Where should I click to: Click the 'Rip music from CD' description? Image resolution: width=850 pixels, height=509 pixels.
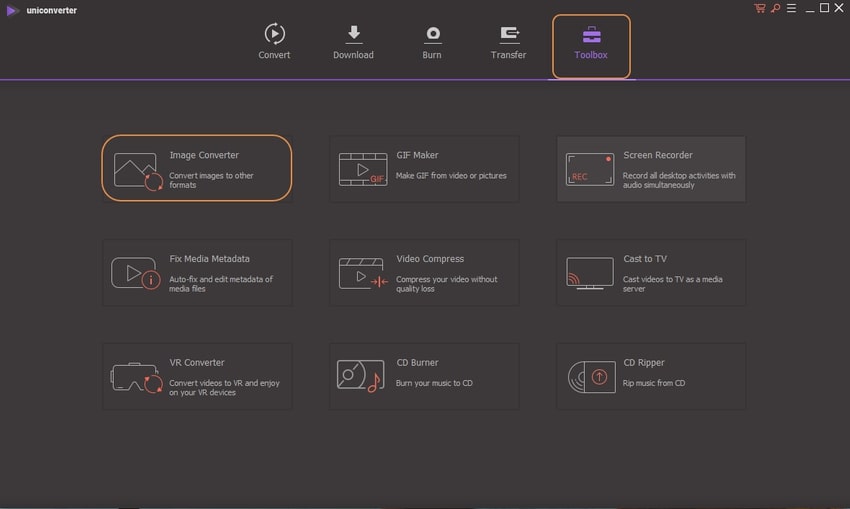click(x=654, y=383)
